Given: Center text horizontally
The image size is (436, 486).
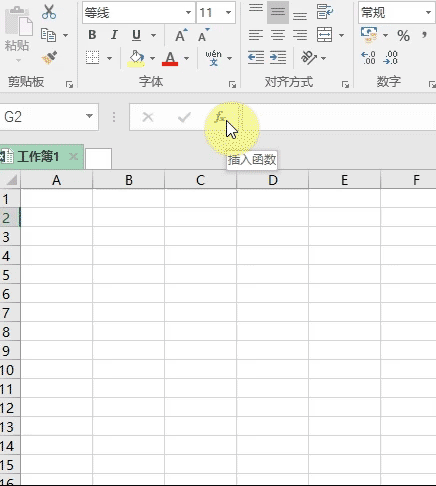Looking at the screenshot, I should 278,35.
